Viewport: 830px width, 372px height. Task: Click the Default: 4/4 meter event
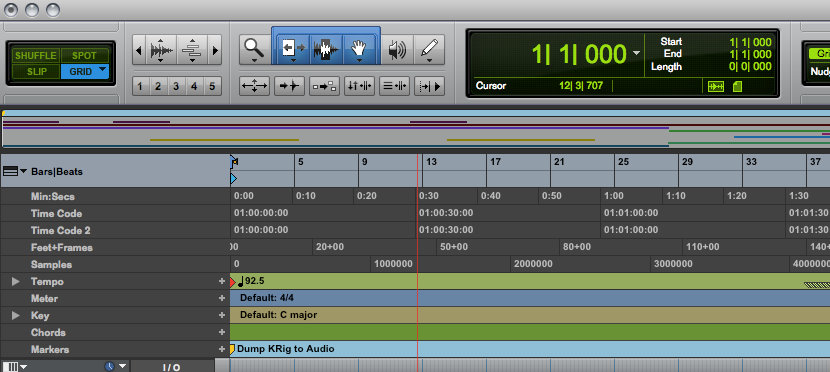[267, 298]
